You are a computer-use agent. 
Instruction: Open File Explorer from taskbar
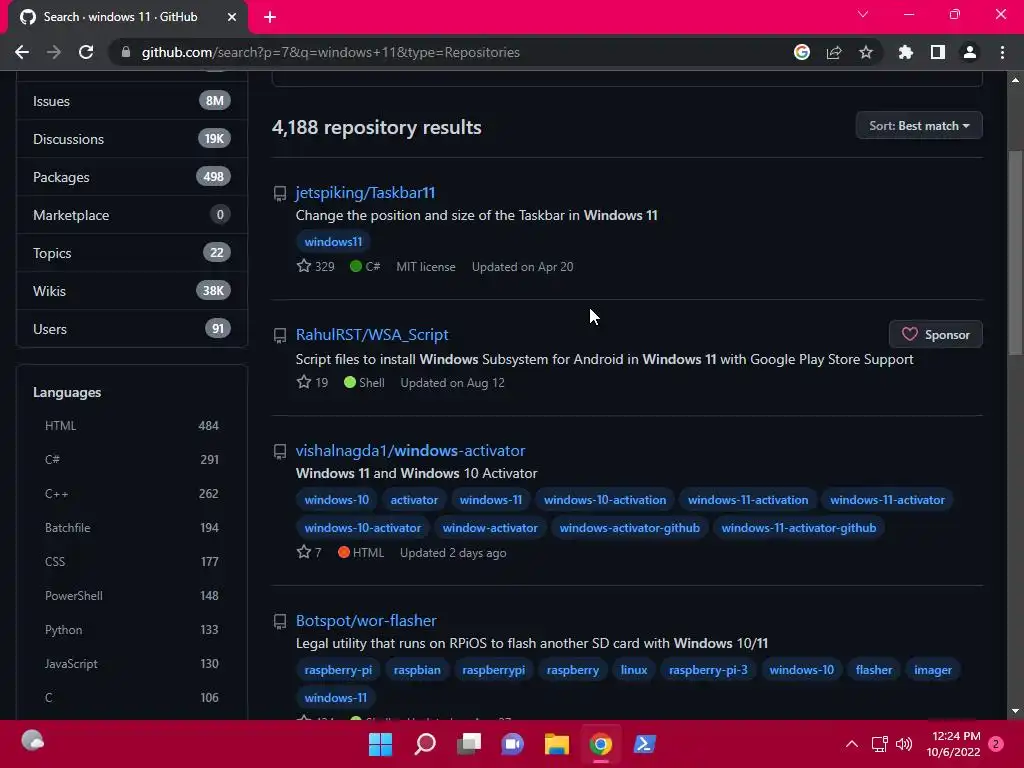tap(556, 743)
